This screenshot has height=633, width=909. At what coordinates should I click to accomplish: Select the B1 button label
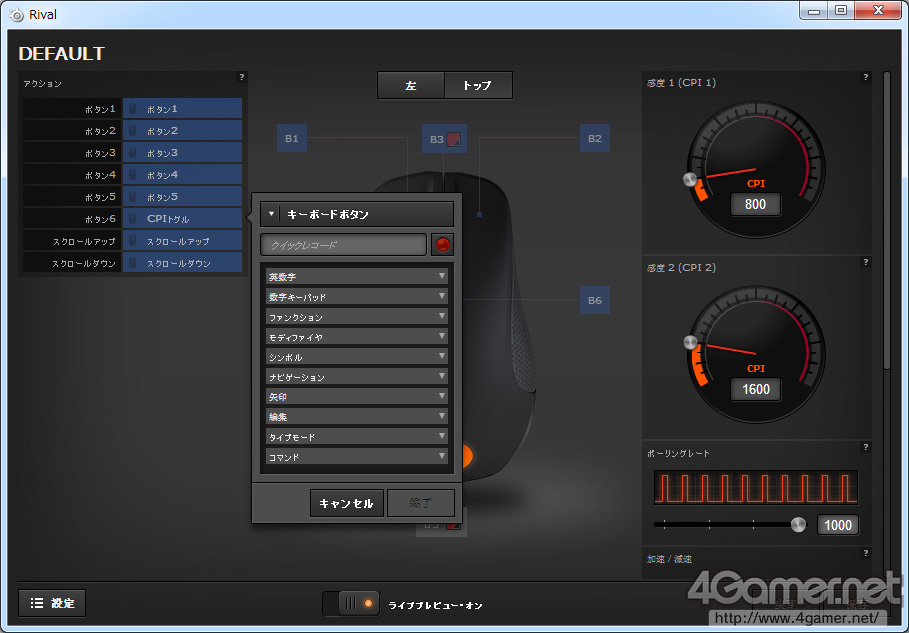point(292,139)
